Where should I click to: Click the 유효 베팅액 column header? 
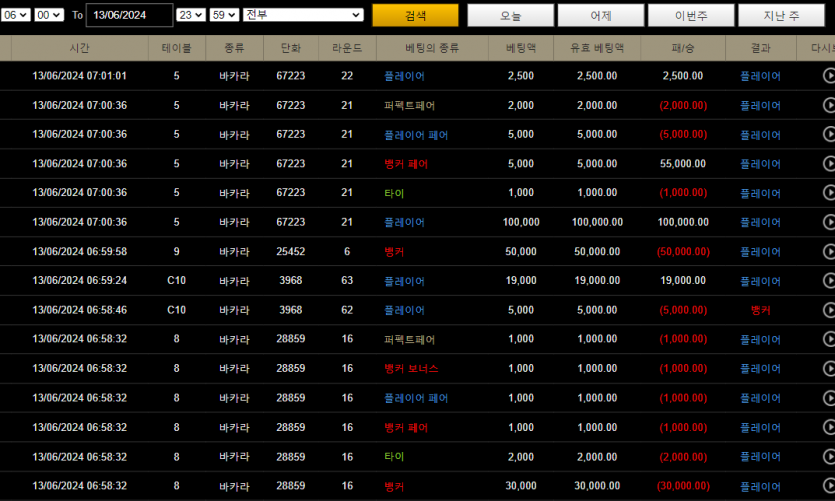[x=597, y=48]
